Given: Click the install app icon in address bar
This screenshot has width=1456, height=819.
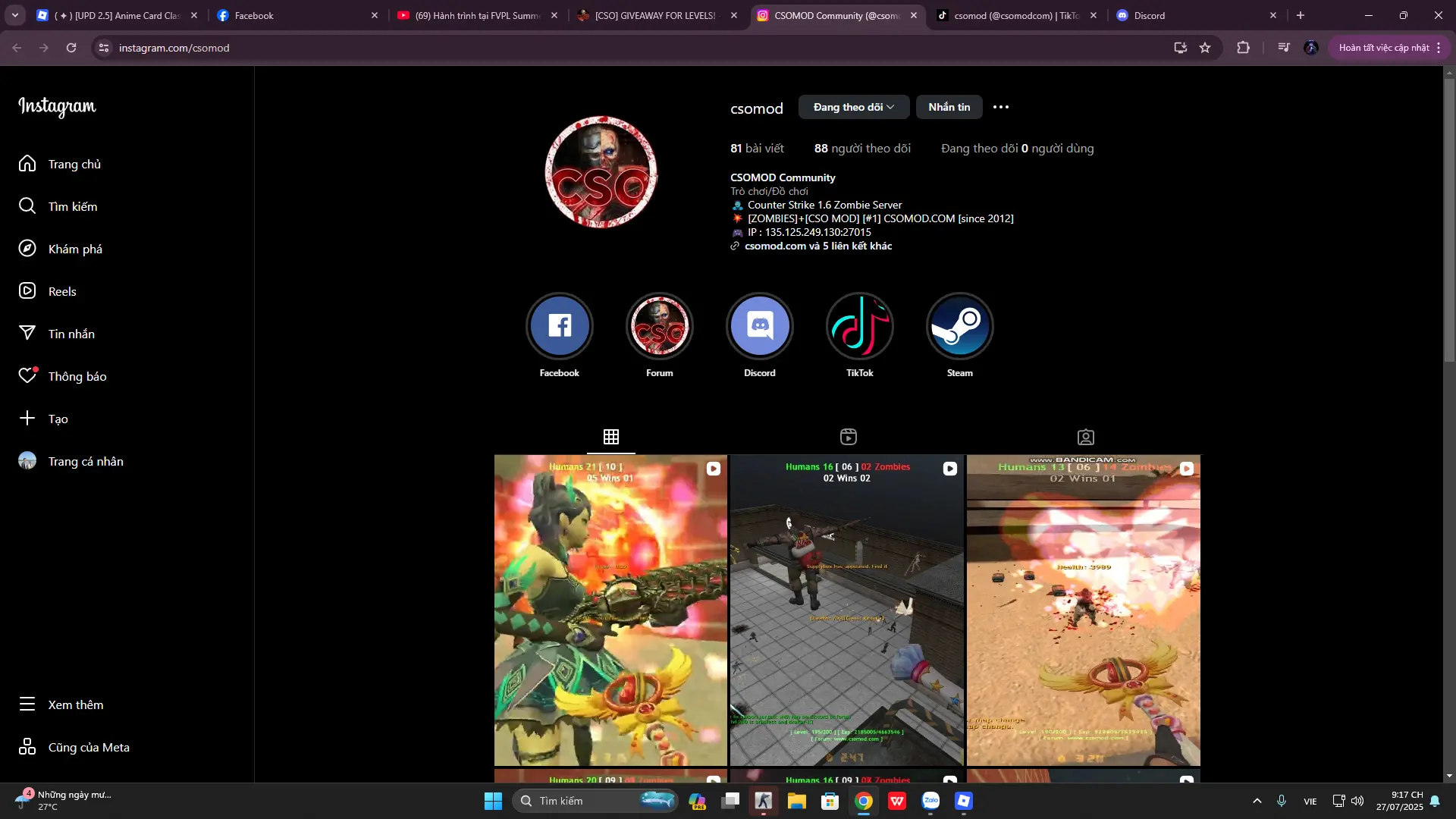Looking at the screenshot, I should pyautogui.click(x=1181, y=48).
